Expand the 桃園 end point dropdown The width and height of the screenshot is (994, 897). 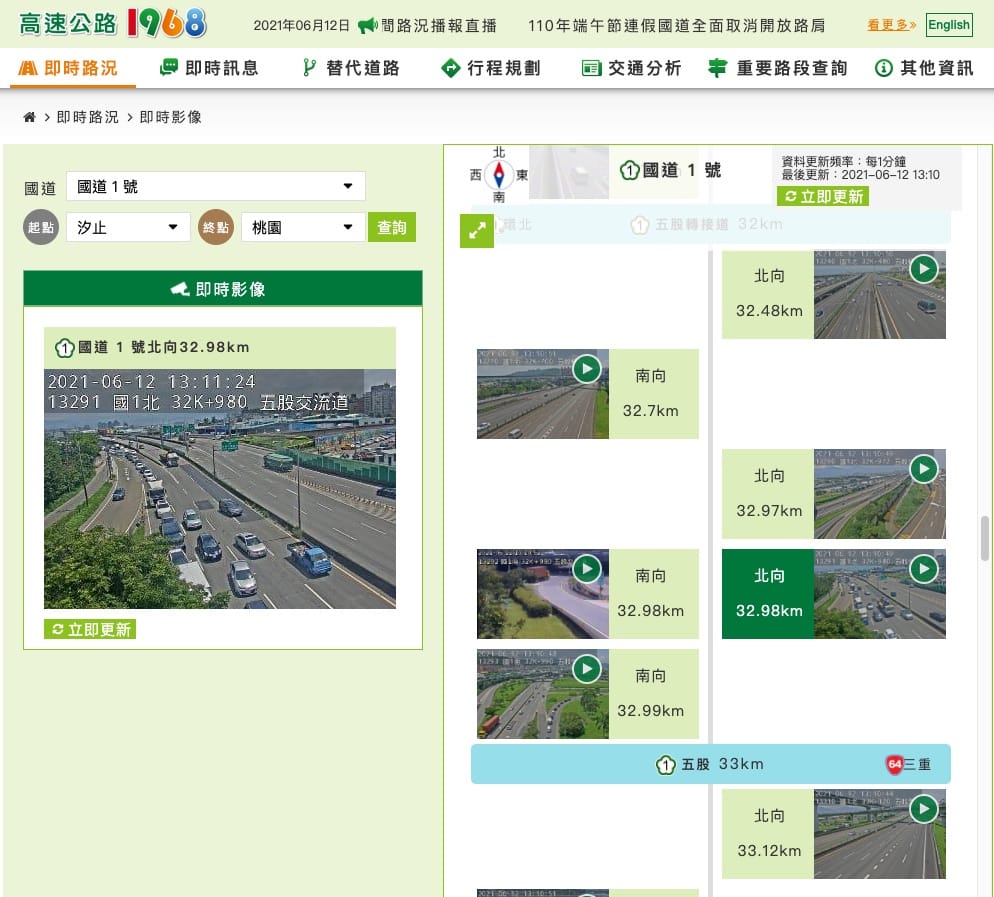coord(303,227)
